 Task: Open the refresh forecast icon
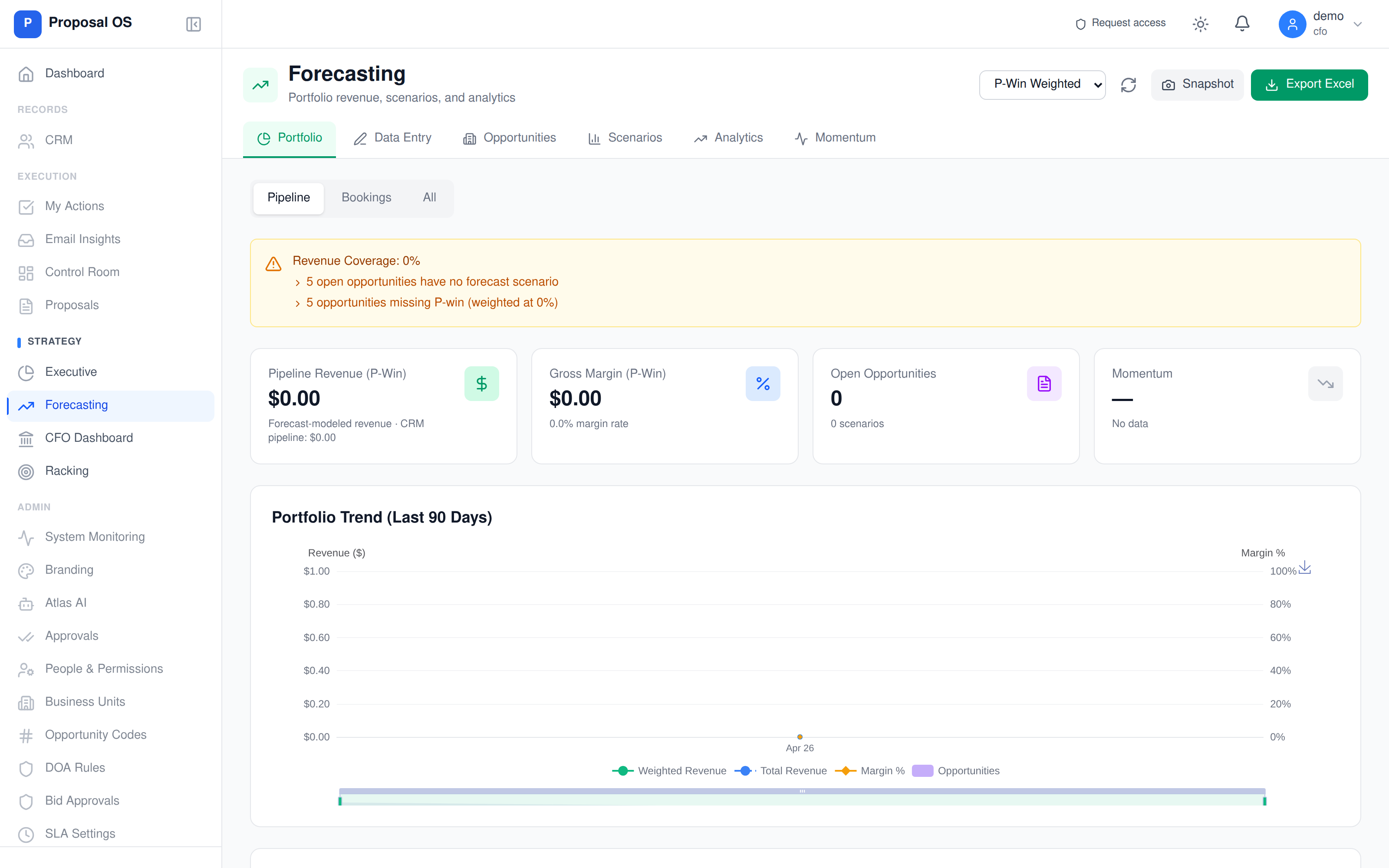click(x=1129, y=84)
